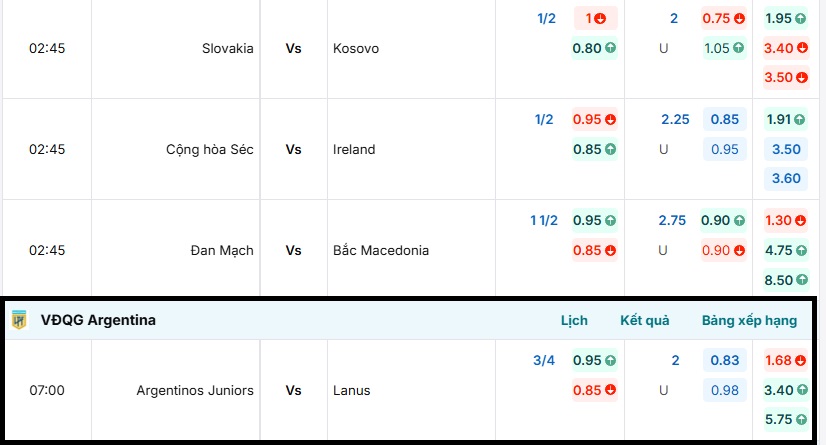This screenshot has width=826, height=445.
Task: Click Cộng hòa Séc handicap odds 0.95
Action: coord(594,119)
